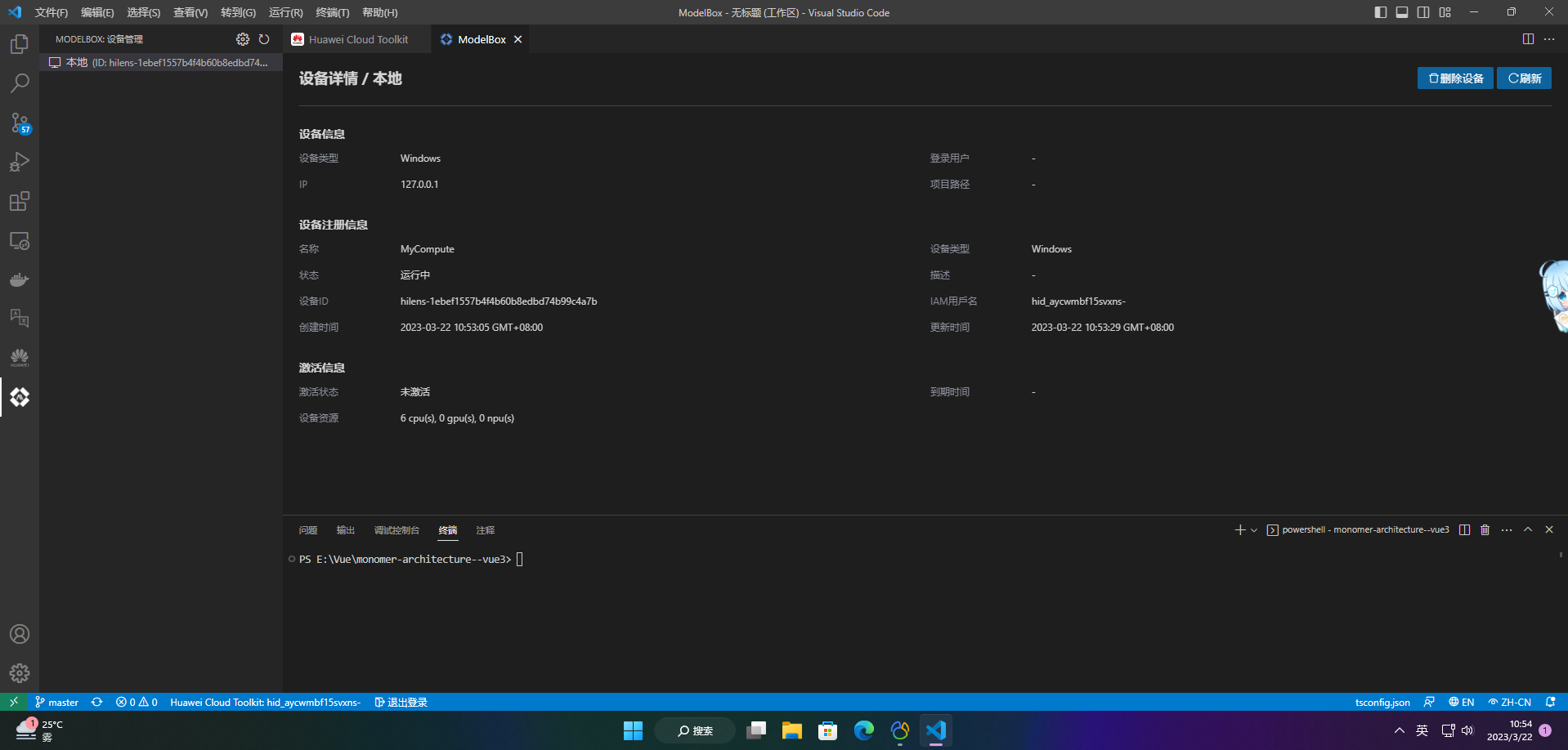Kill terminal with the trash icon
The image size is (1568, 750).
1485,530
